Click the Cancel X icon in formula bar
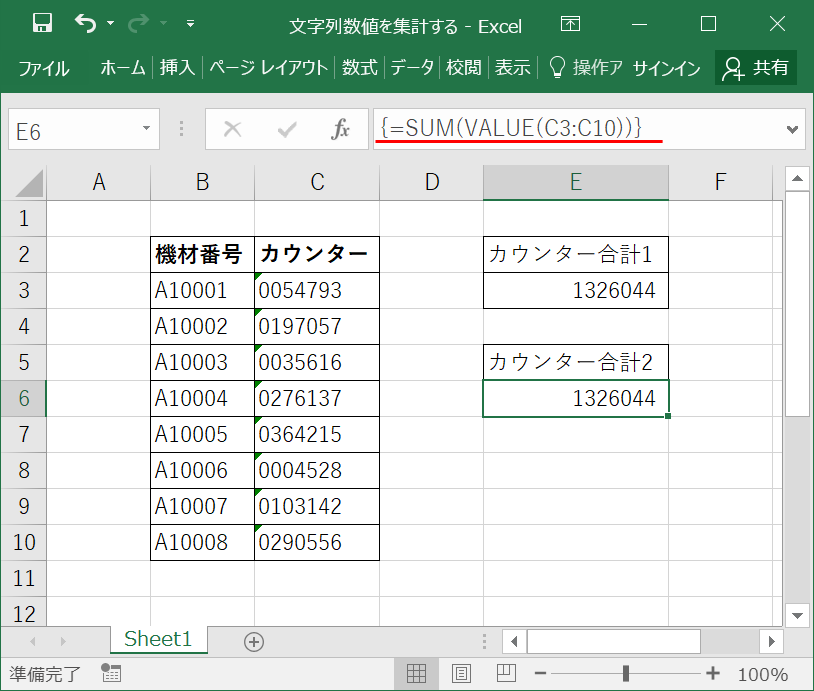814x691 pixels. (x=233, y=129)
